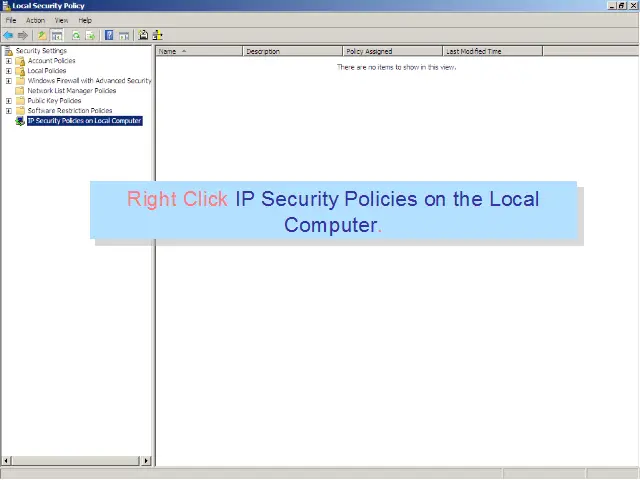Expand the Local Policies node
The width and height of the screenshot is (640, 480).
[9, 71]
